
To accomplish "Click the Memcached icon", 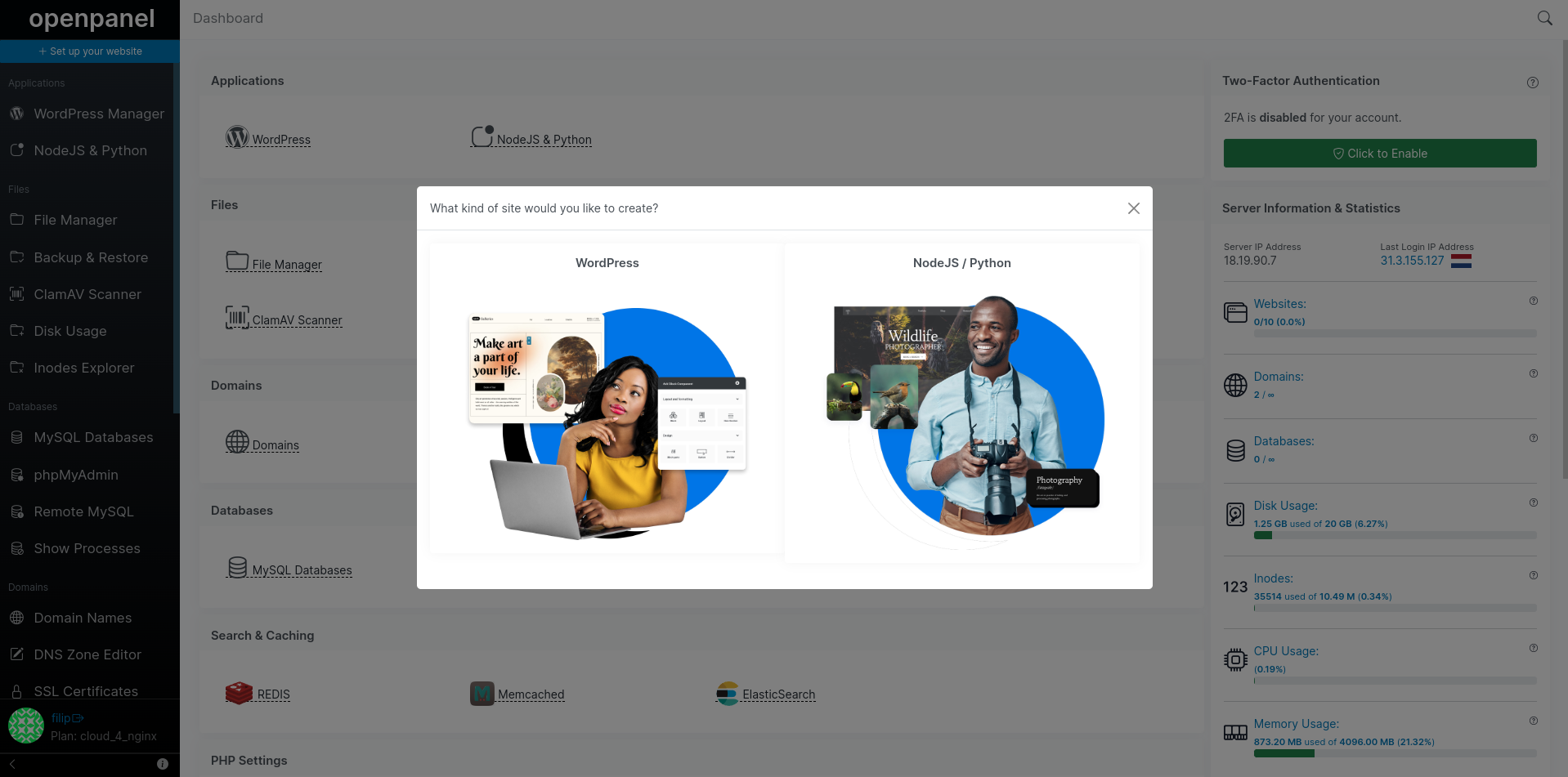I will click(x=482, y=694).
